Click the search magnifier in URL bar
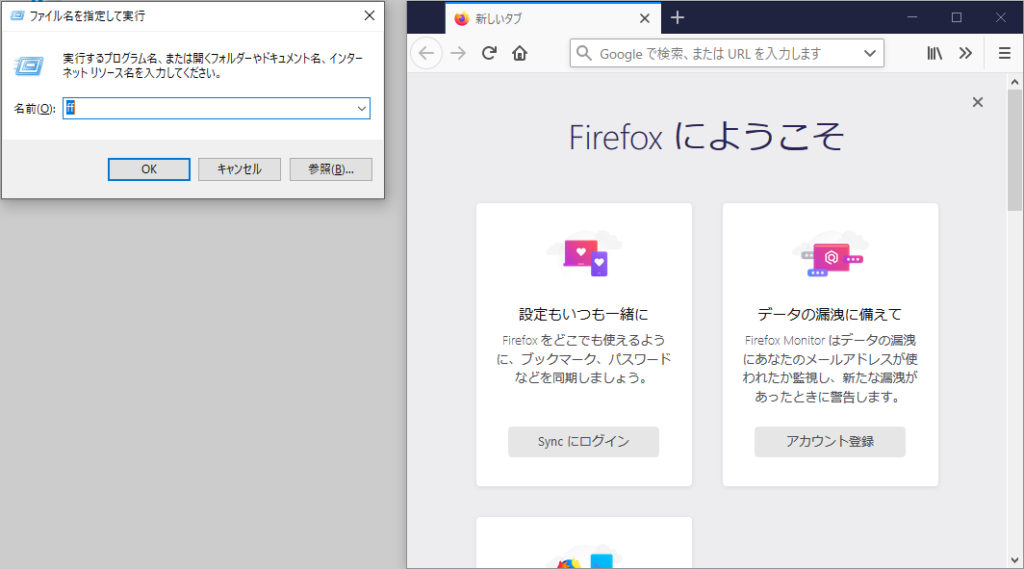This screenshot has height=569, width=1024. click(x=584, y=53)
